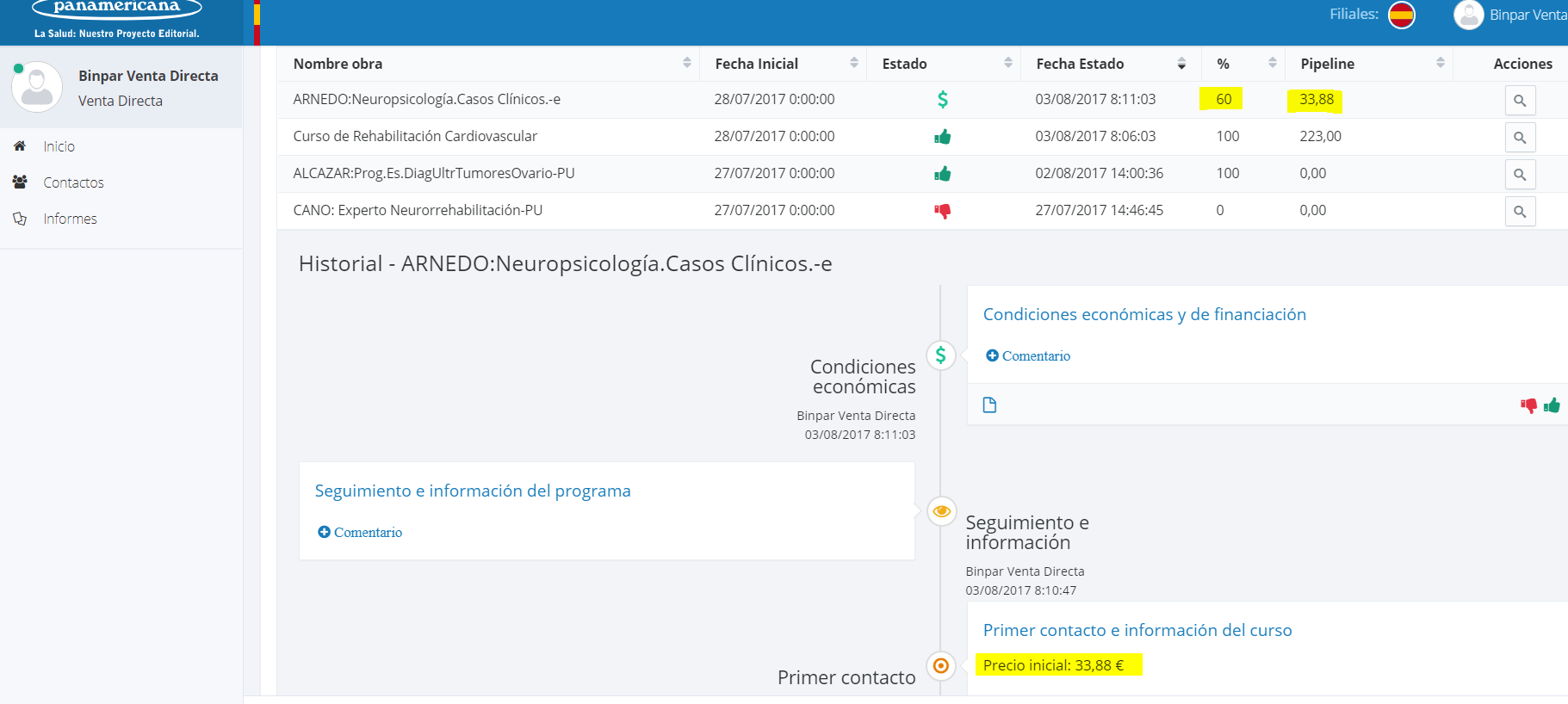Click Fecha Estado 27/07/2017 14:46:45 cell

tap(1100, 210)
